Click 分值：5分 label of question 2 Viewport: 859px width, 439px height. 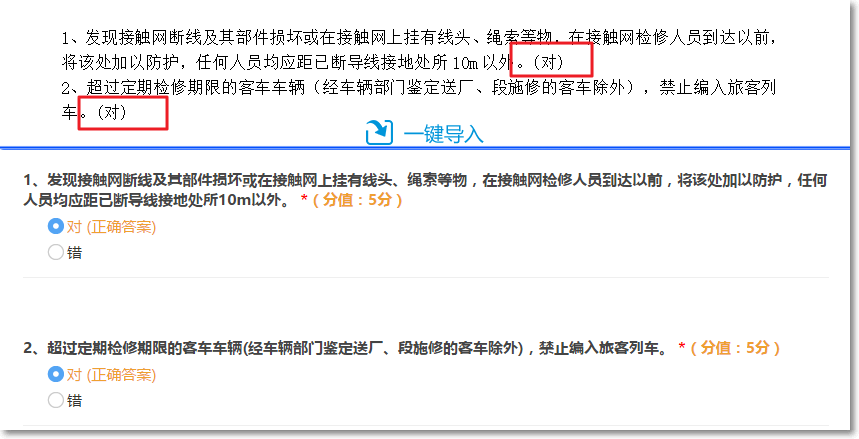[735, 347]
